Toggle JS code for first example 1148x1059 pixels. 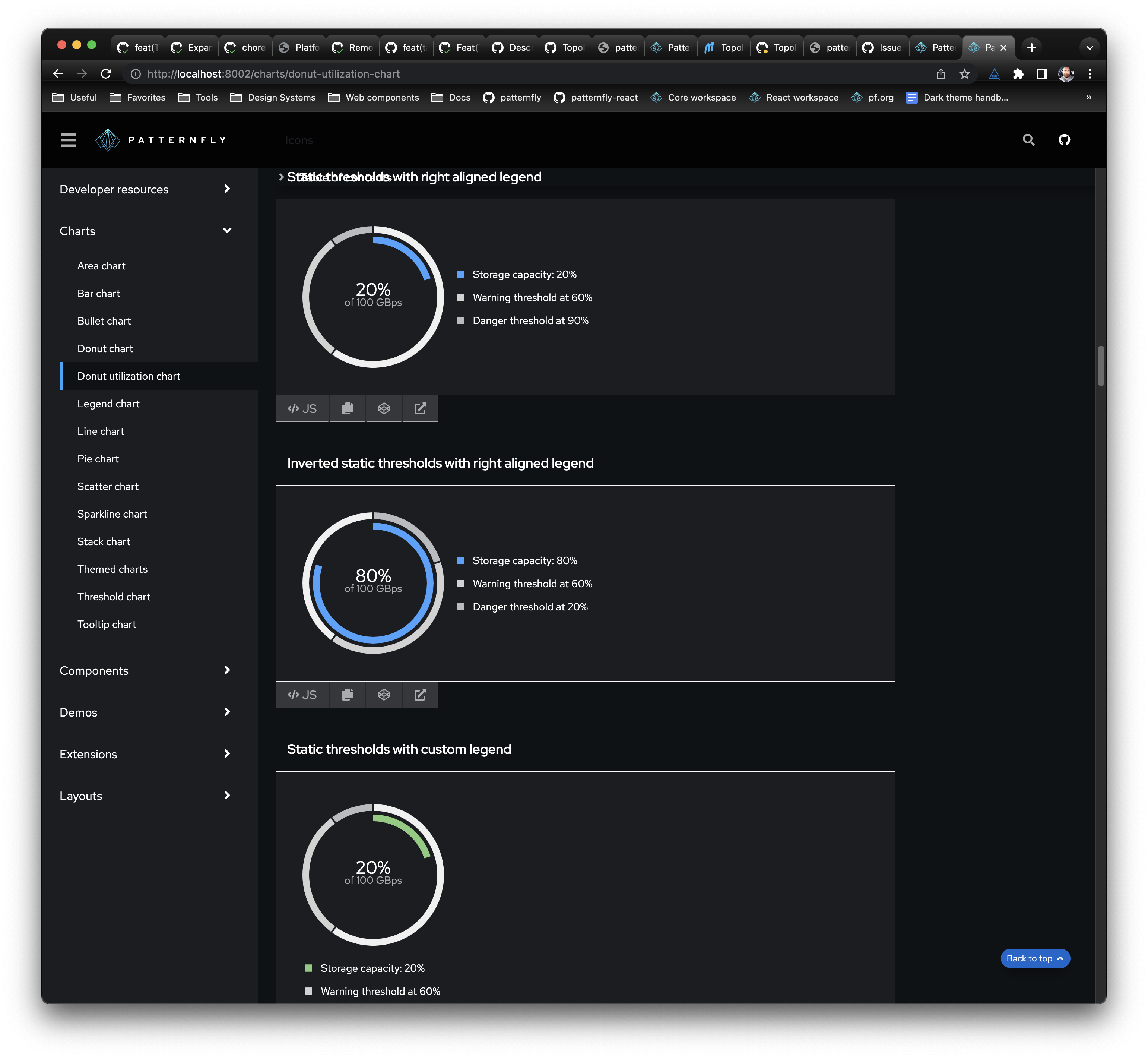point(302,409)
